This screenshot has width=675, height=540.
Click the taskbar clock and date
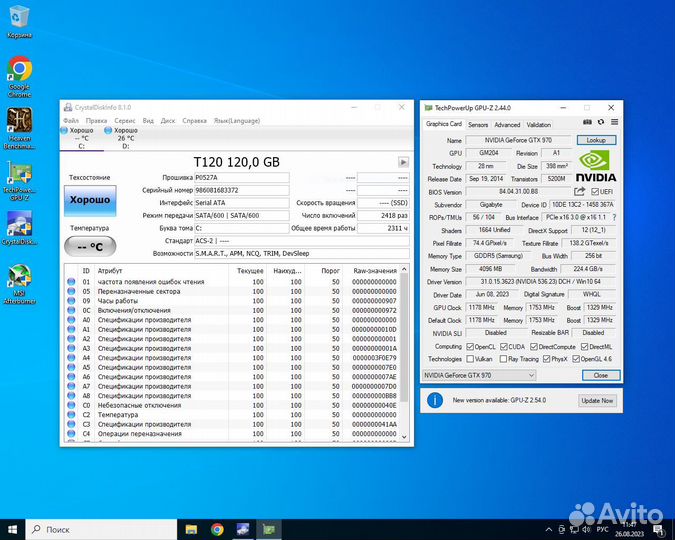point(629,529)
